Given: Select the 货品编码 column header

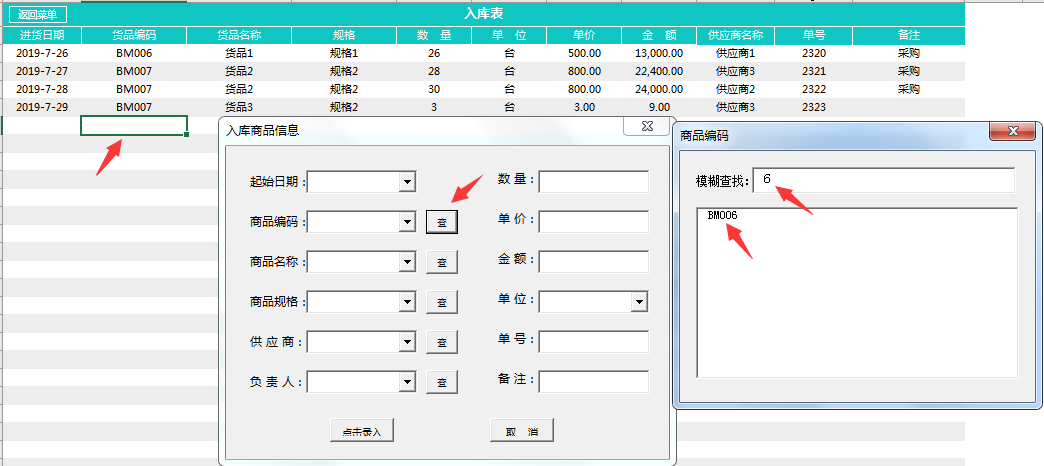Looking at the screenshot, I should pos(134,35).
